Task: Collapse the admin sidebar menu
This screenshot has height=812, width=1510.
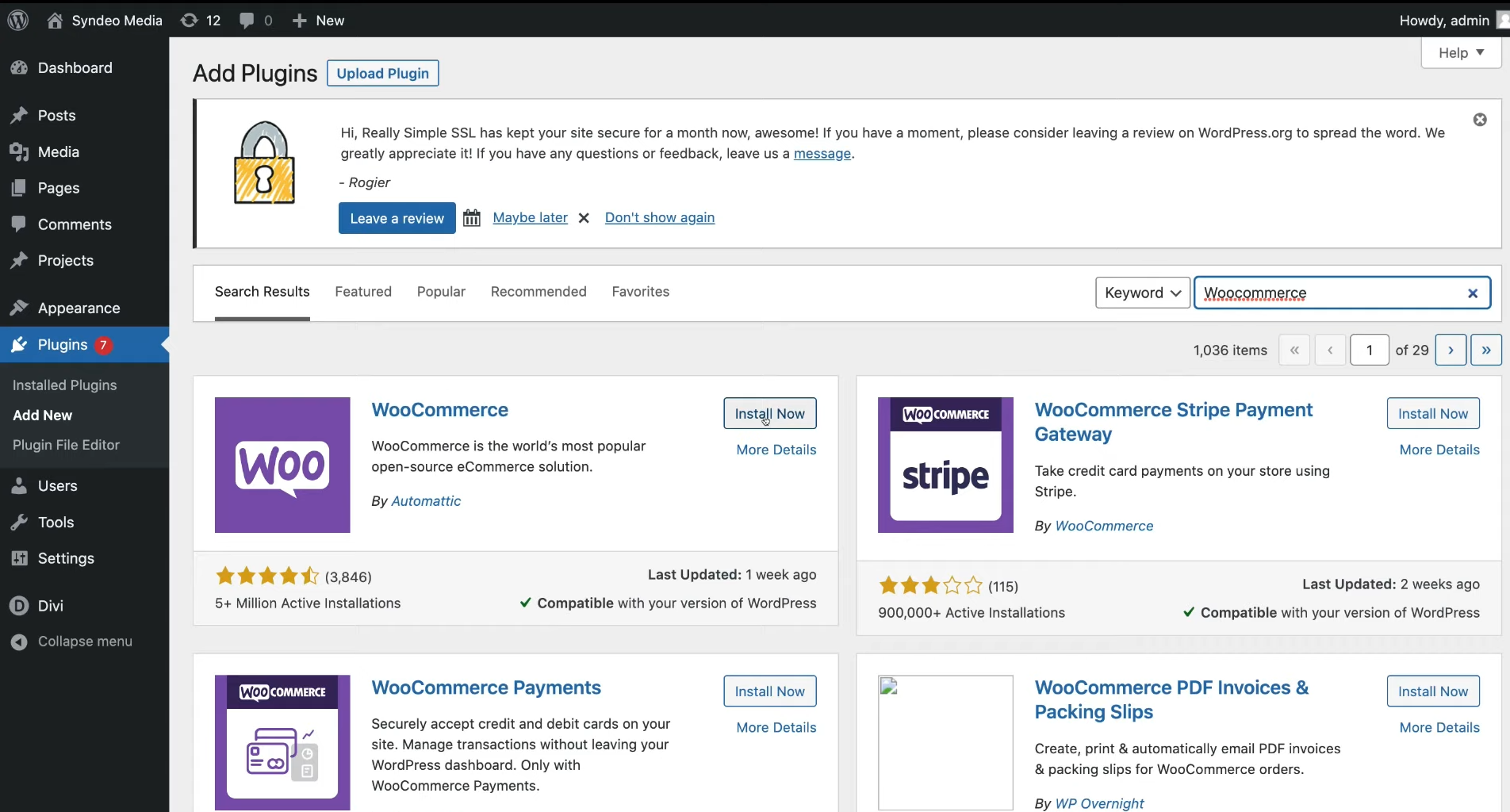Action: coord(84,641)
